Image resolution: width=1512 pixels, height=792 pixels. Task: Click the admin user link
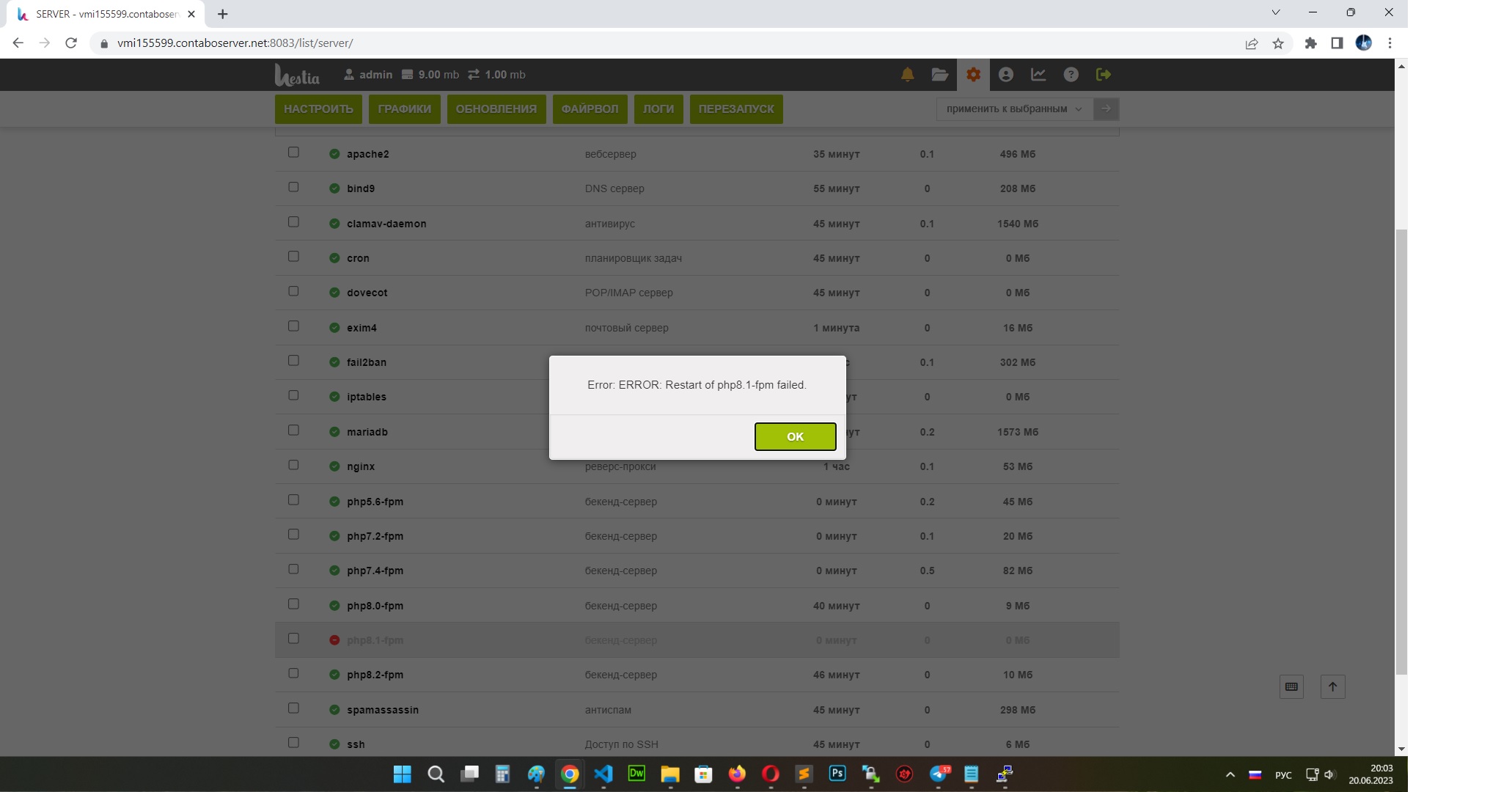(368, 75)
